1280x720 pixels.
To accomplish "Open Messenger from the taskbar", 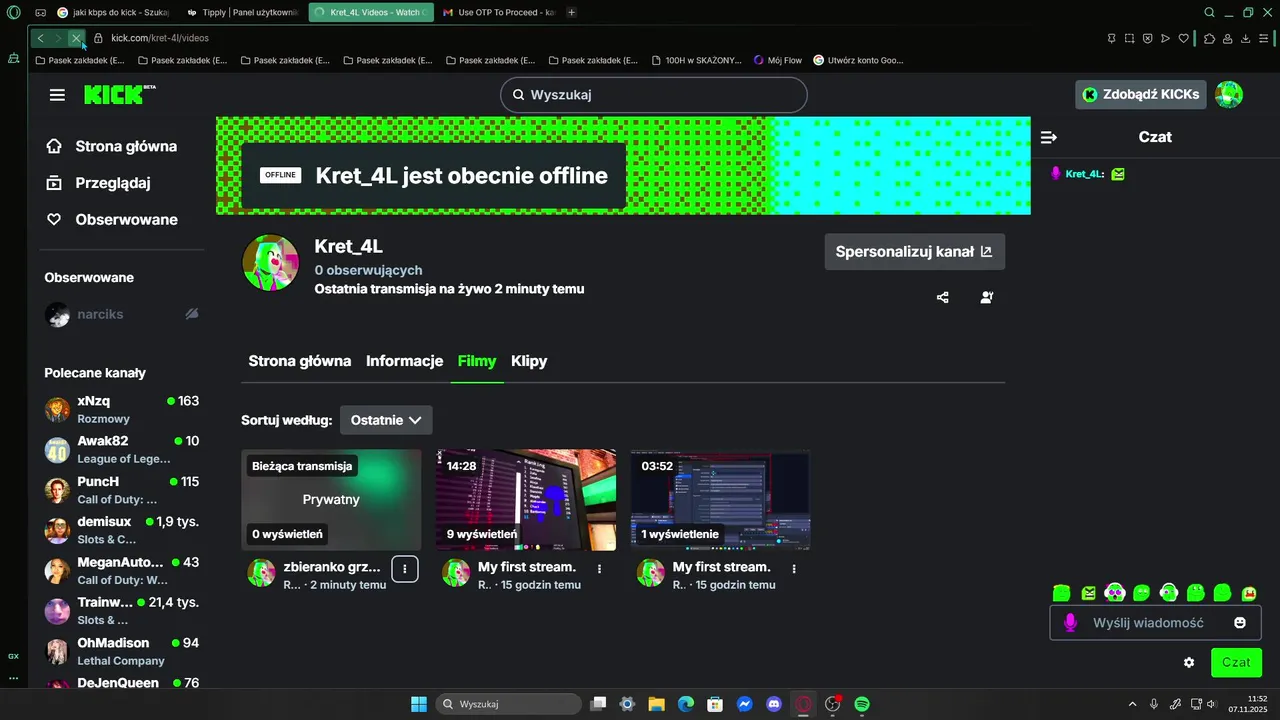I will tap(745, 704).
